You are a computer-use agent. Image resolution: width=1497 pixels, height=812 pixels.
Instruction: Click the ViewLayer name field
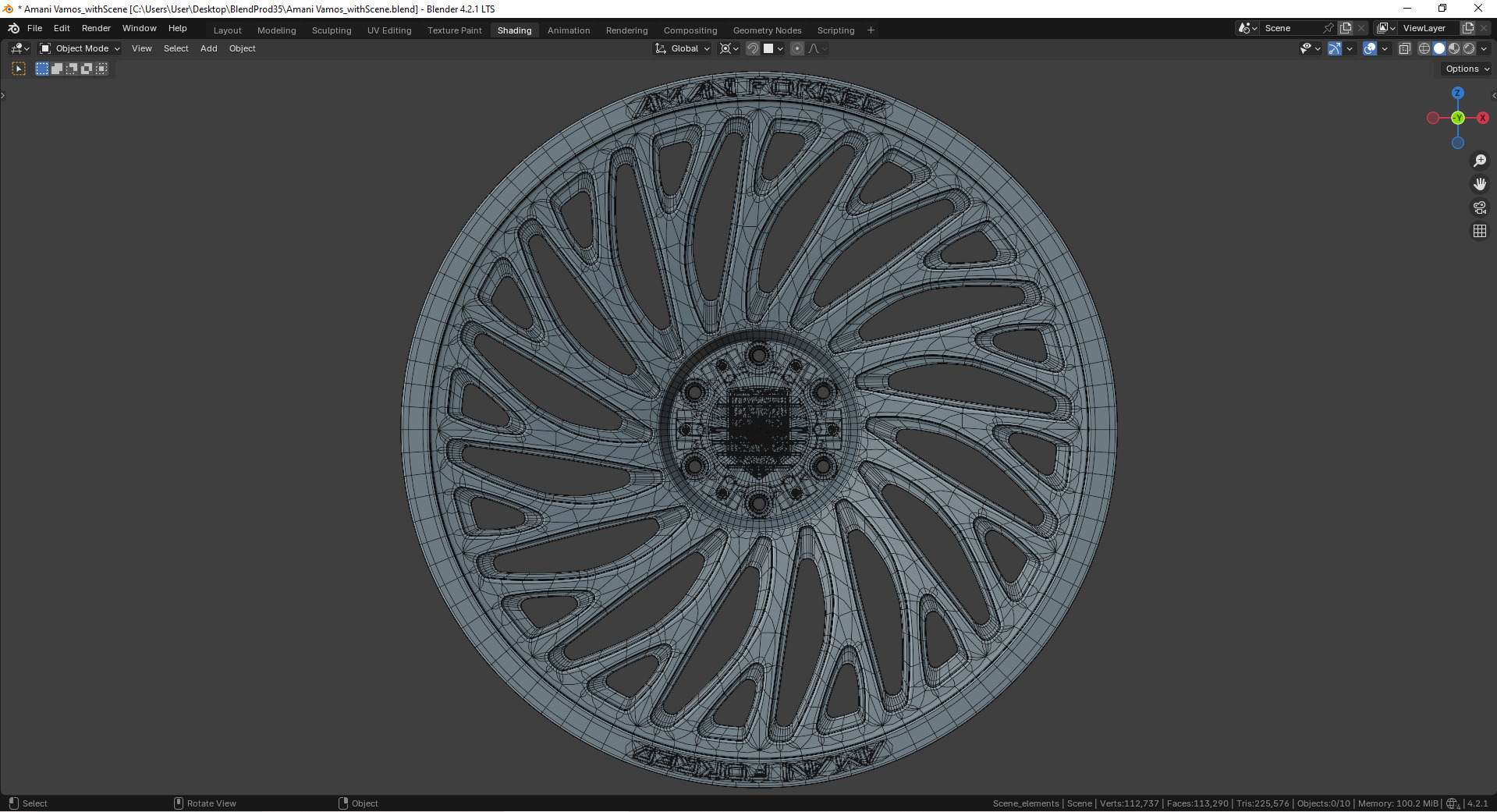1429,28
